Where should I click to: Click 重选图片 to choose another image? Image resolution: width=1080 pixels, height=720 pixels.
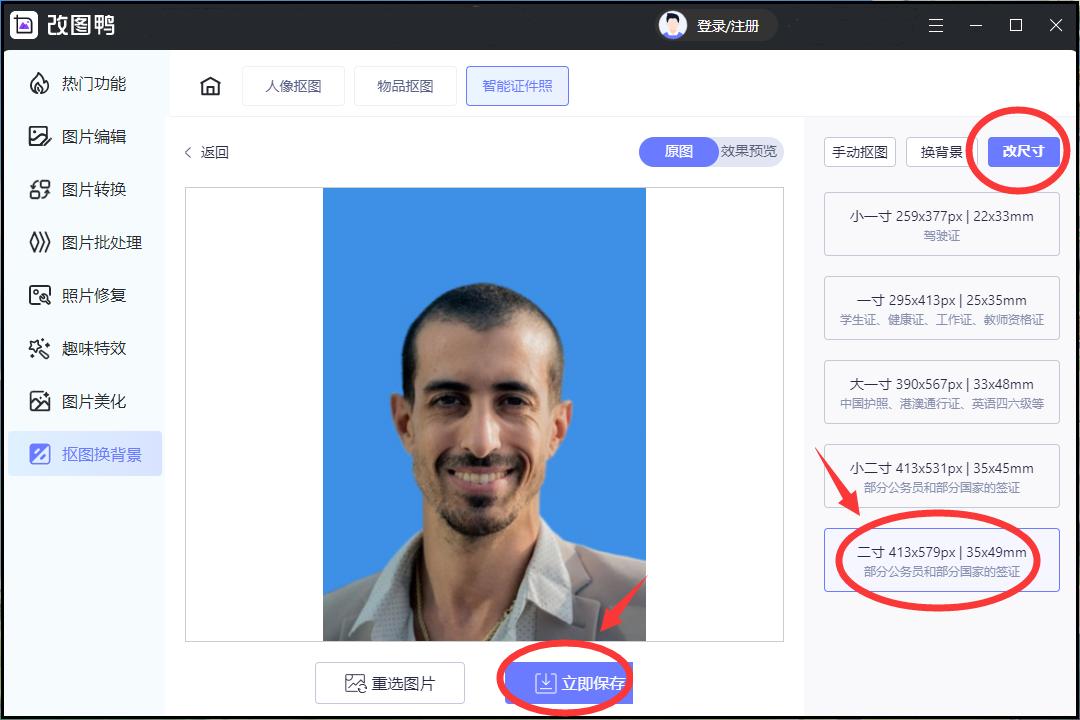tap(390, 682)
